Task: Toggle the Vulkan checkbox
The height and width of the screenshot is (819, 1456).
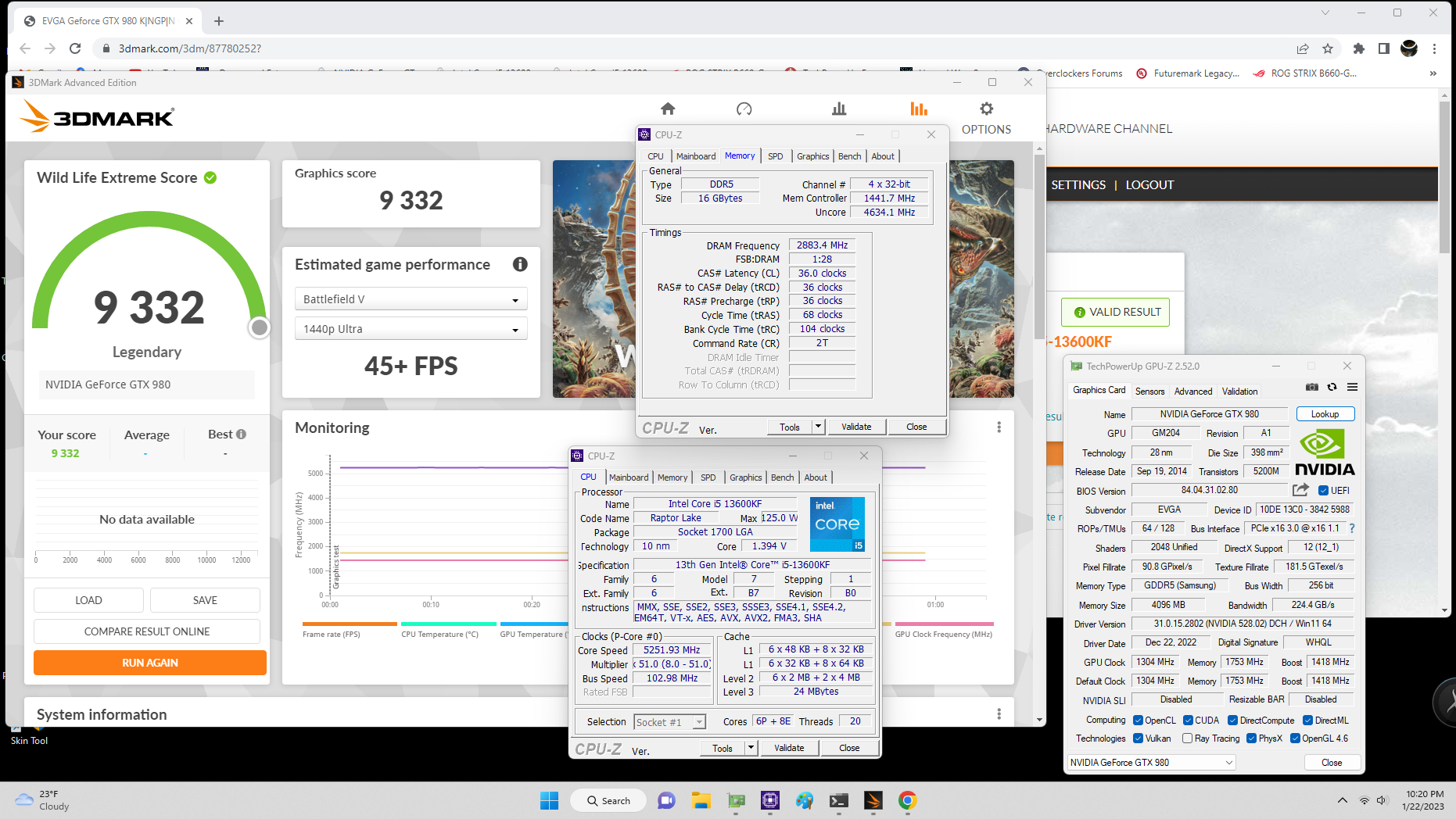Action: click(x=1139, y=739)
